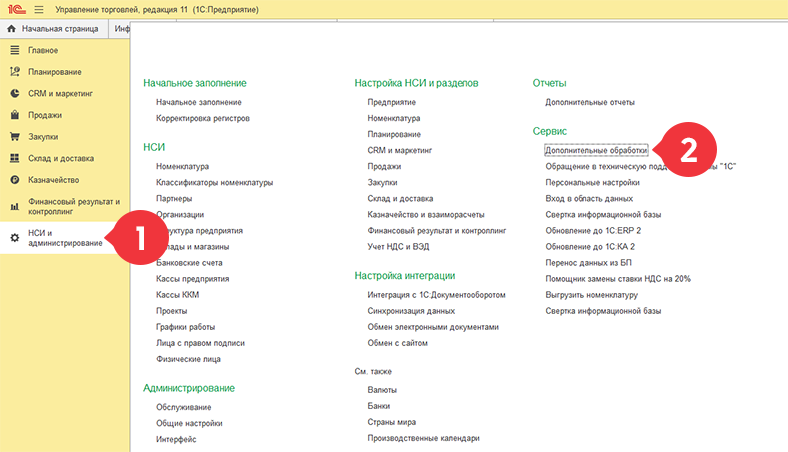Open the Продажи sidebar section
Screen dimensions: 788x452
tap(45, 115)
